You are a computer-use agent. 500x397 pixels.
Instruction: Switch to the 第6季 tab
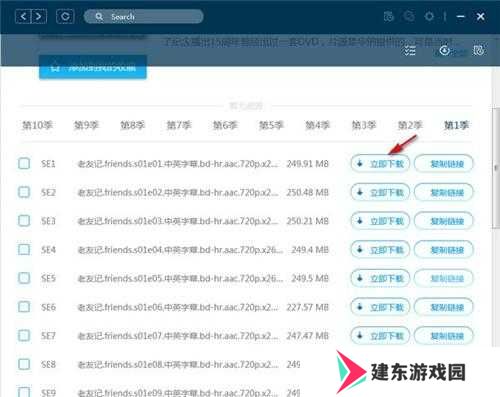(x=225, y=125)
